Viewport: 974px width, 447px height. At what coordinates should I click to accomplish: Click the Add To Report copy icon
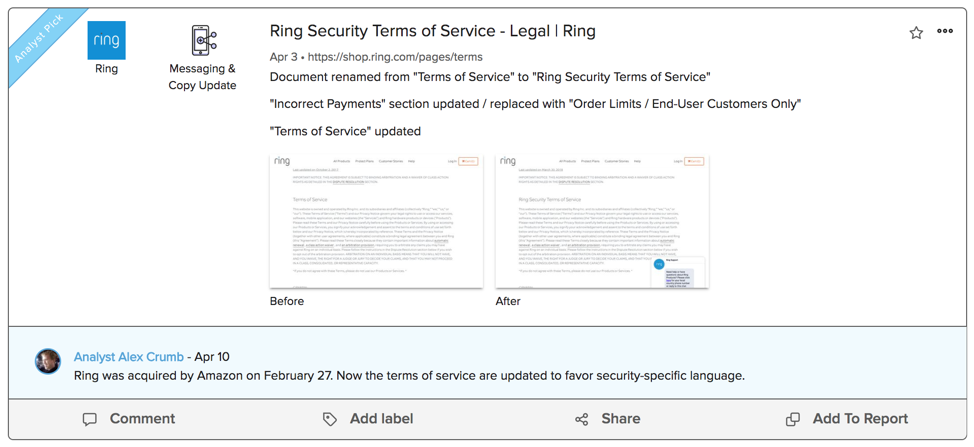[793, 419]
